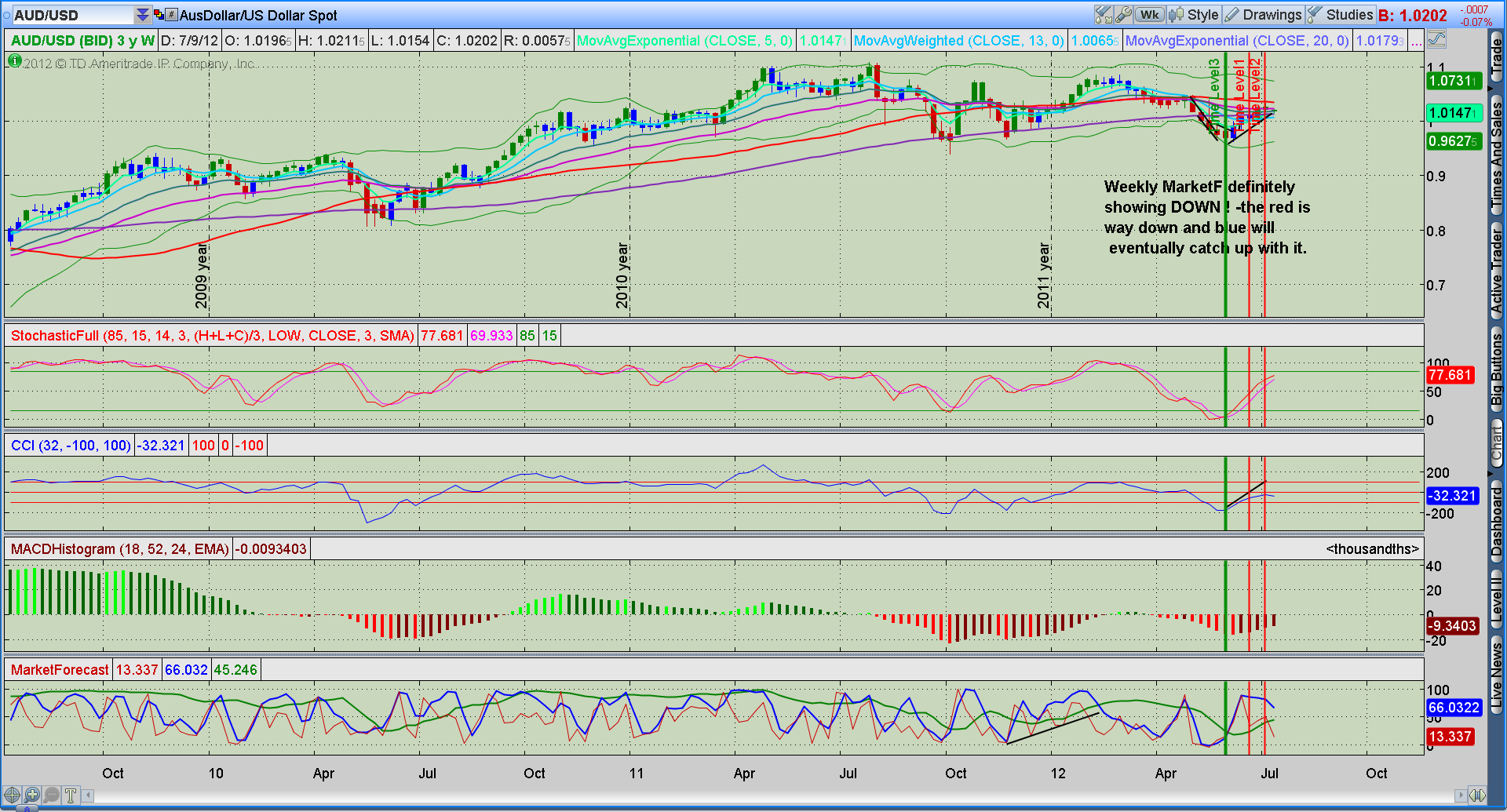The width and height of the screenshot is (1507, 812).
Task: Expand the bottom panel double-chevron tab
Action: point(27,808)
